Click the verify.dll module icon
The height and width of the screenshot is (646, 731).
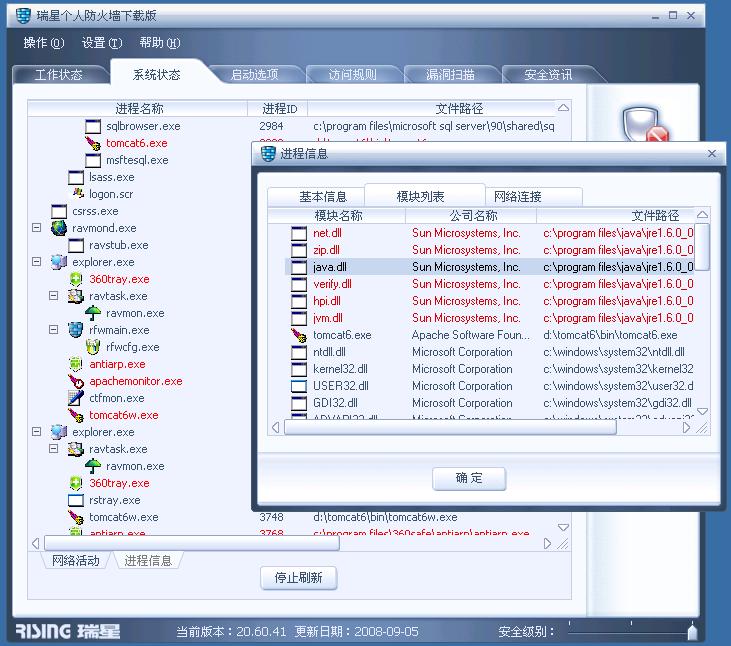(299, 284)
